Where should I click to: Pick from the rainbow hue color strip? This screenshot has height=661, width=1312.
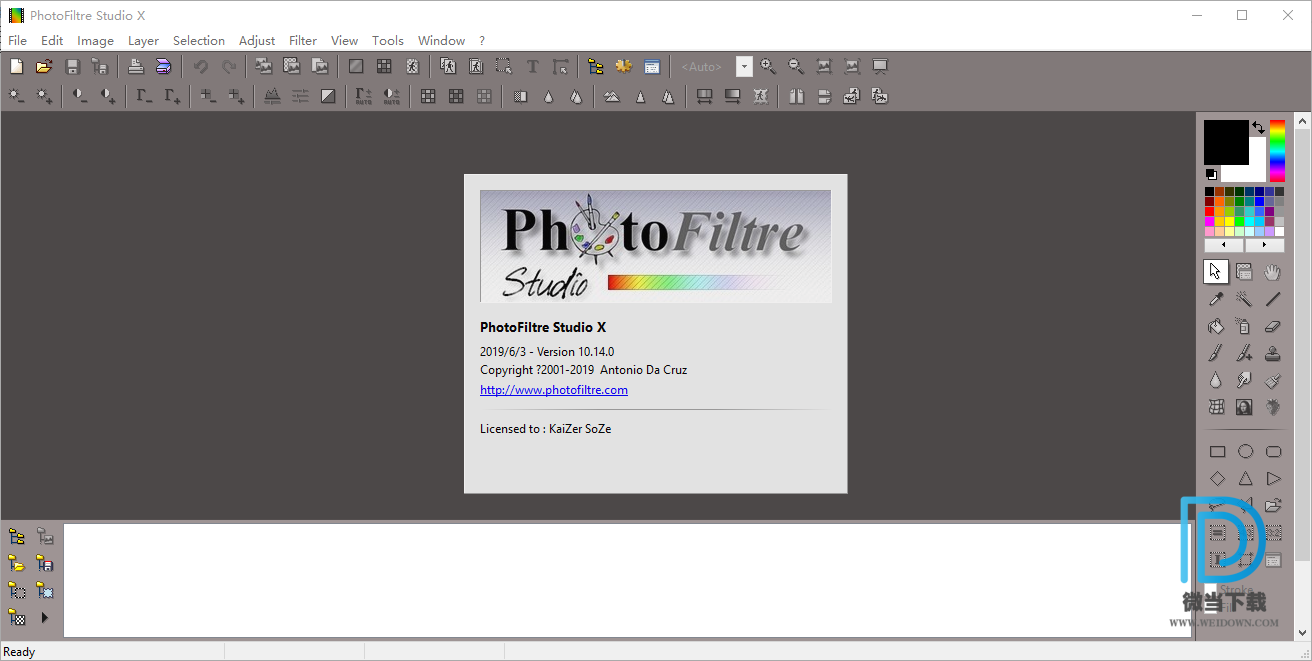click(1277, 151)
